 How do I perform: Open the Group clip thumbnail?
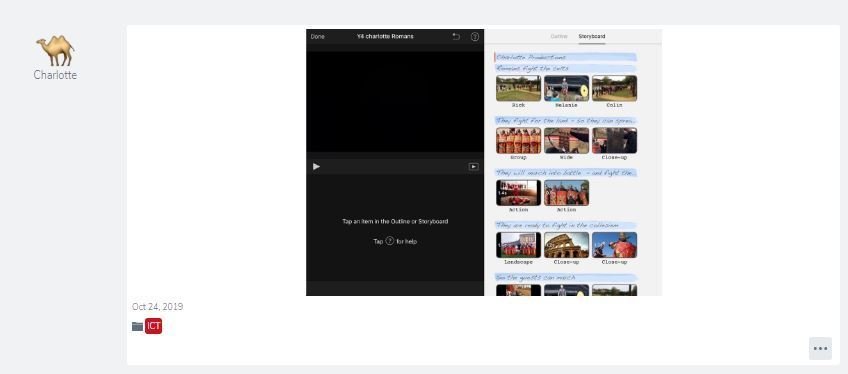point(518,141)
